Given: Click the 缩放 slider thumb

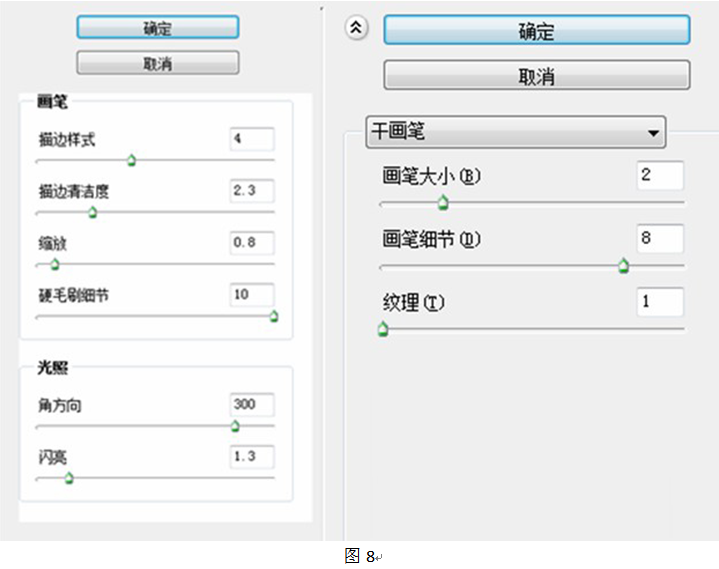Looking at the screenshot, I should (x=55, y=265).
